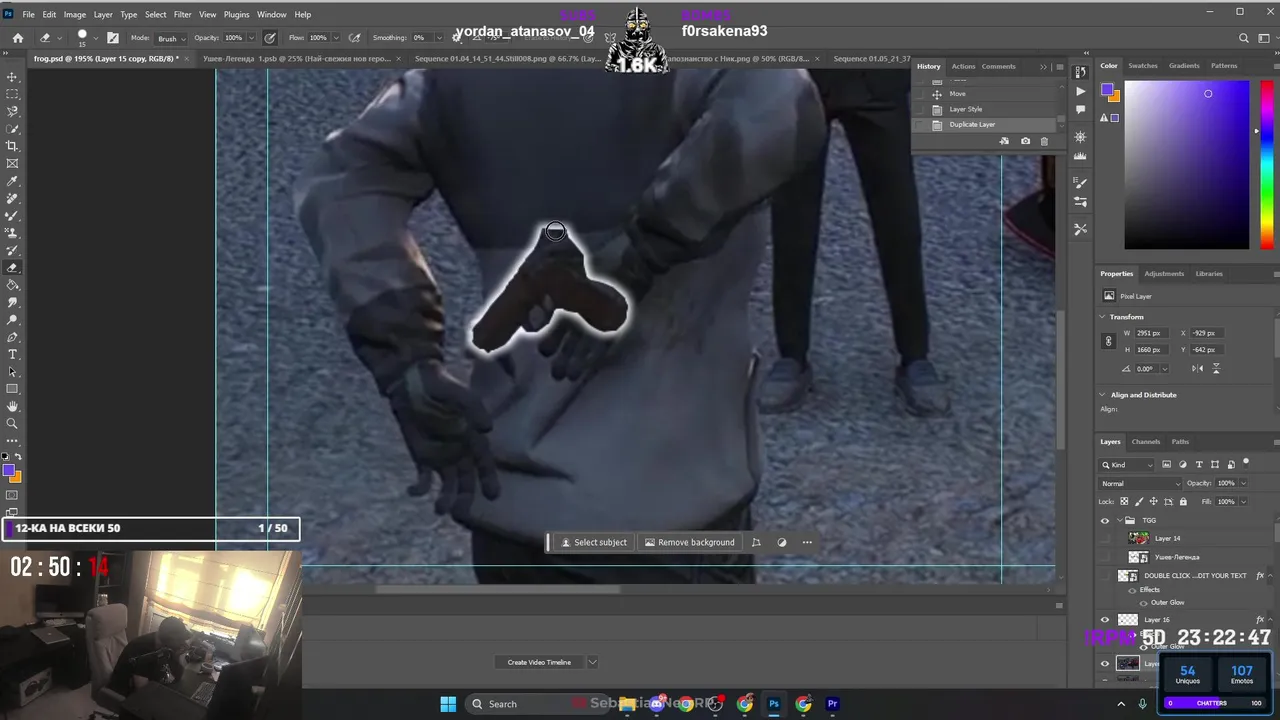
Task: Select the Paint Bucket tool
Action: [12, 285]
